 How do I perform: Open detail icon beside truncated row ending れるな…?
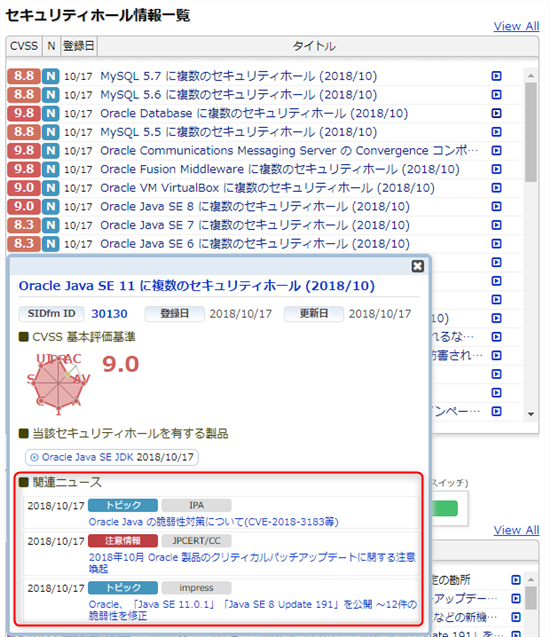[496, 337]
